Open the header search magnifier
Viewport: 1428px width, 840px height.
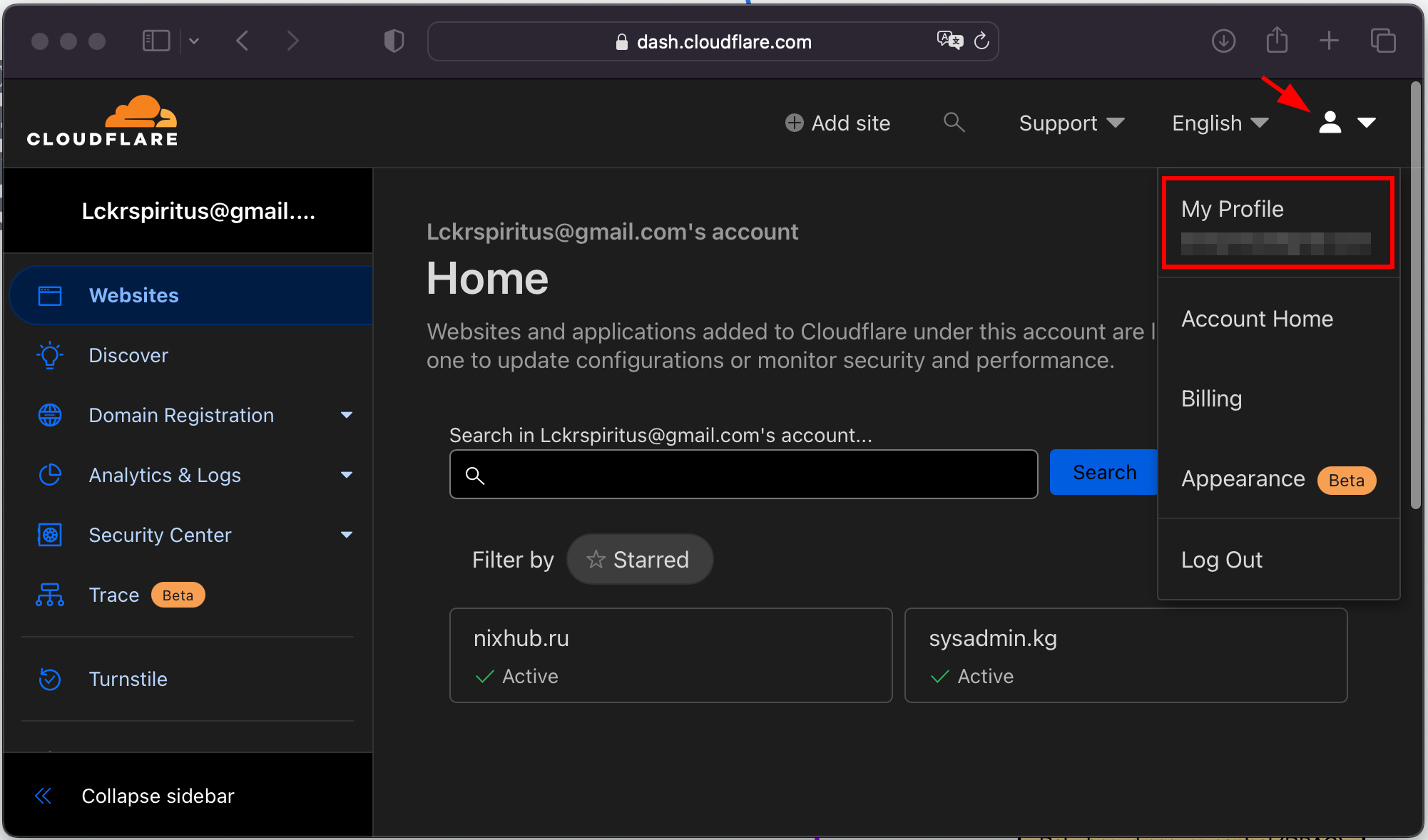(x=954, y=123)
